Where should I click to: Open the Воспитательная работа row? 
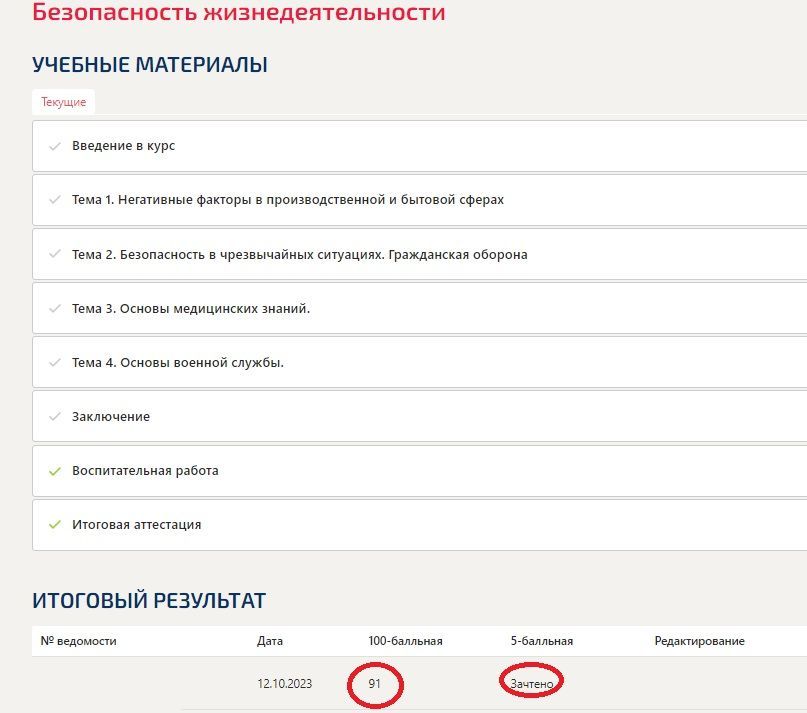[419, 471]
